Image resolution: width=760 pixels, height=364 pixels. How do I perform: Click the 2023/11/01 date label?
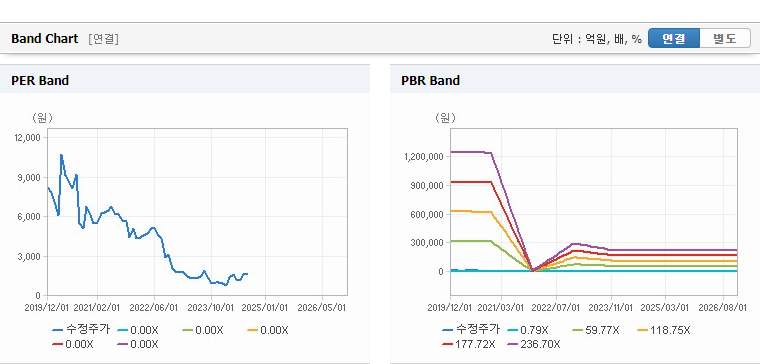pyautogui.click(x=610, y=308)
